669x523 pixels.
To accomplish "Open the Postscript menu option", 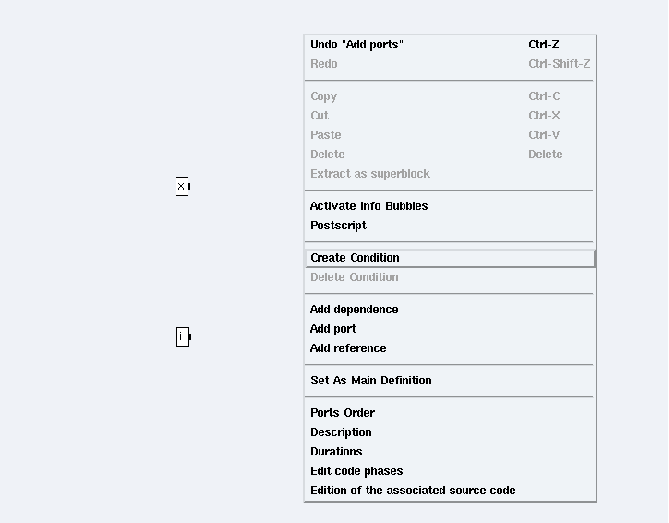I will [x=450, y=225].
